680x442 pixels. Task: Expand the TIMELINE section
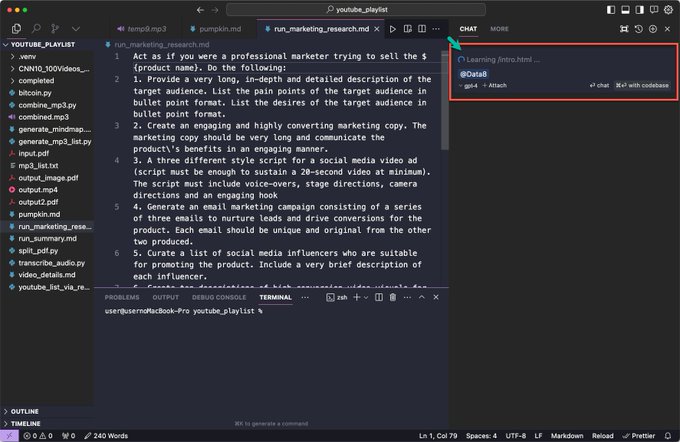pos(25,424)
